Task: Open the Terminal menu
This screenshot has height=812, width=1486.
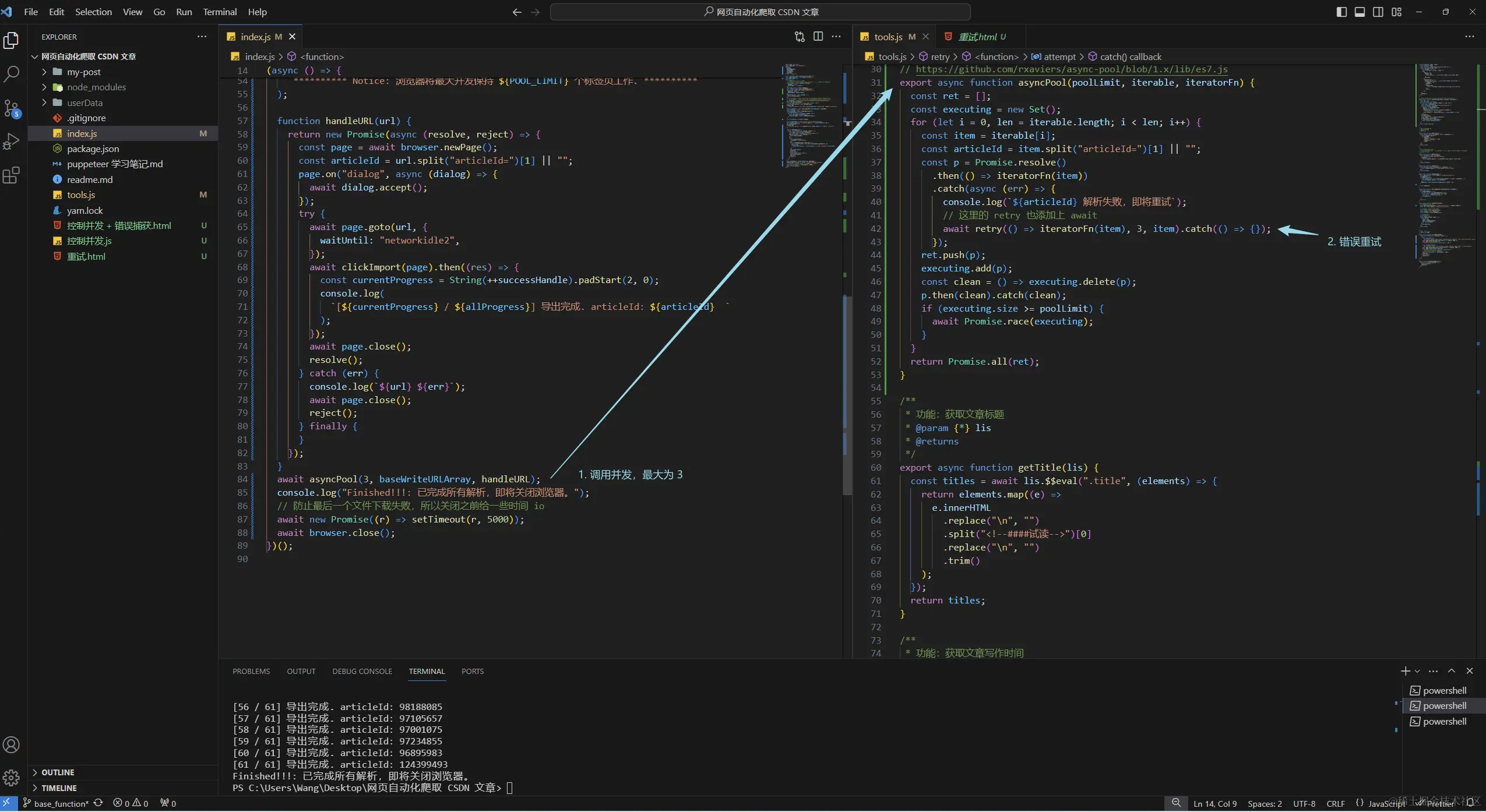Action: [220, 12]
